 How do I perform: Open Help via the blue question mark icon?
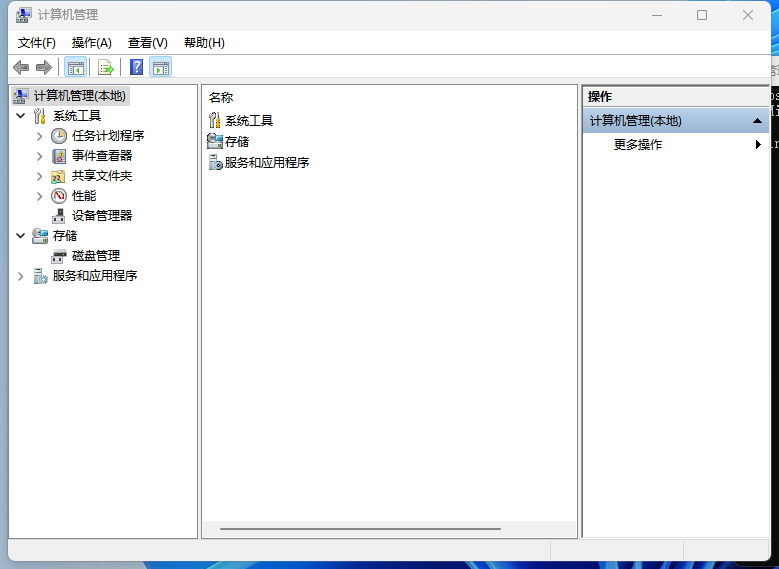click(x=136, y=67)
